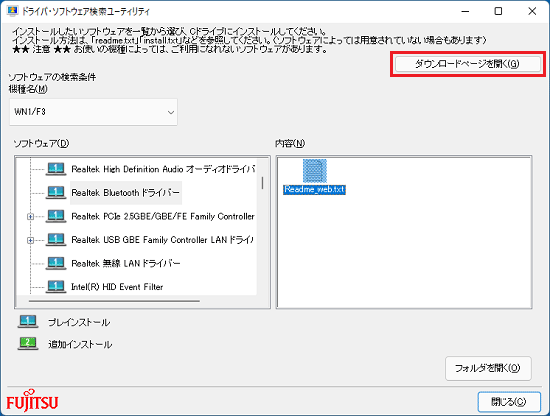
Task: Select Realtek USB GBE Family Controller LAN row
Action: [162, 240]
